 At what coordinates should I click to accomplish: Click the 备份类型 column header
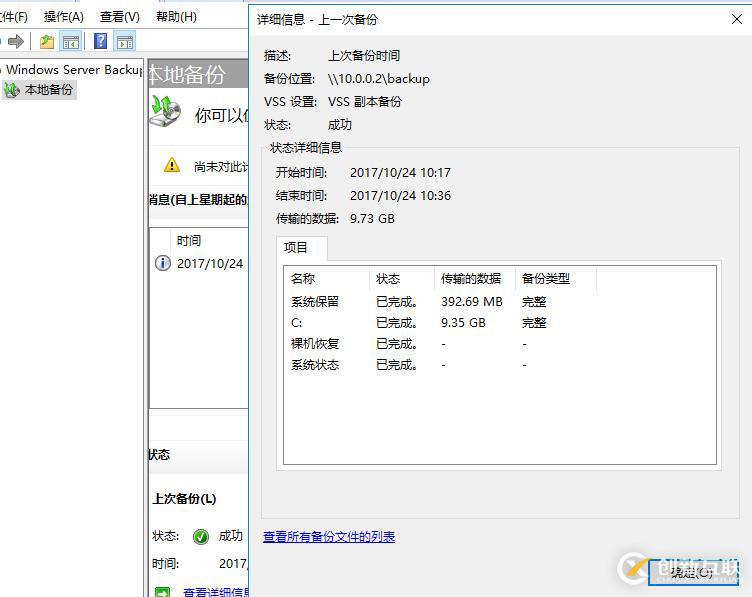click(556, 279)
